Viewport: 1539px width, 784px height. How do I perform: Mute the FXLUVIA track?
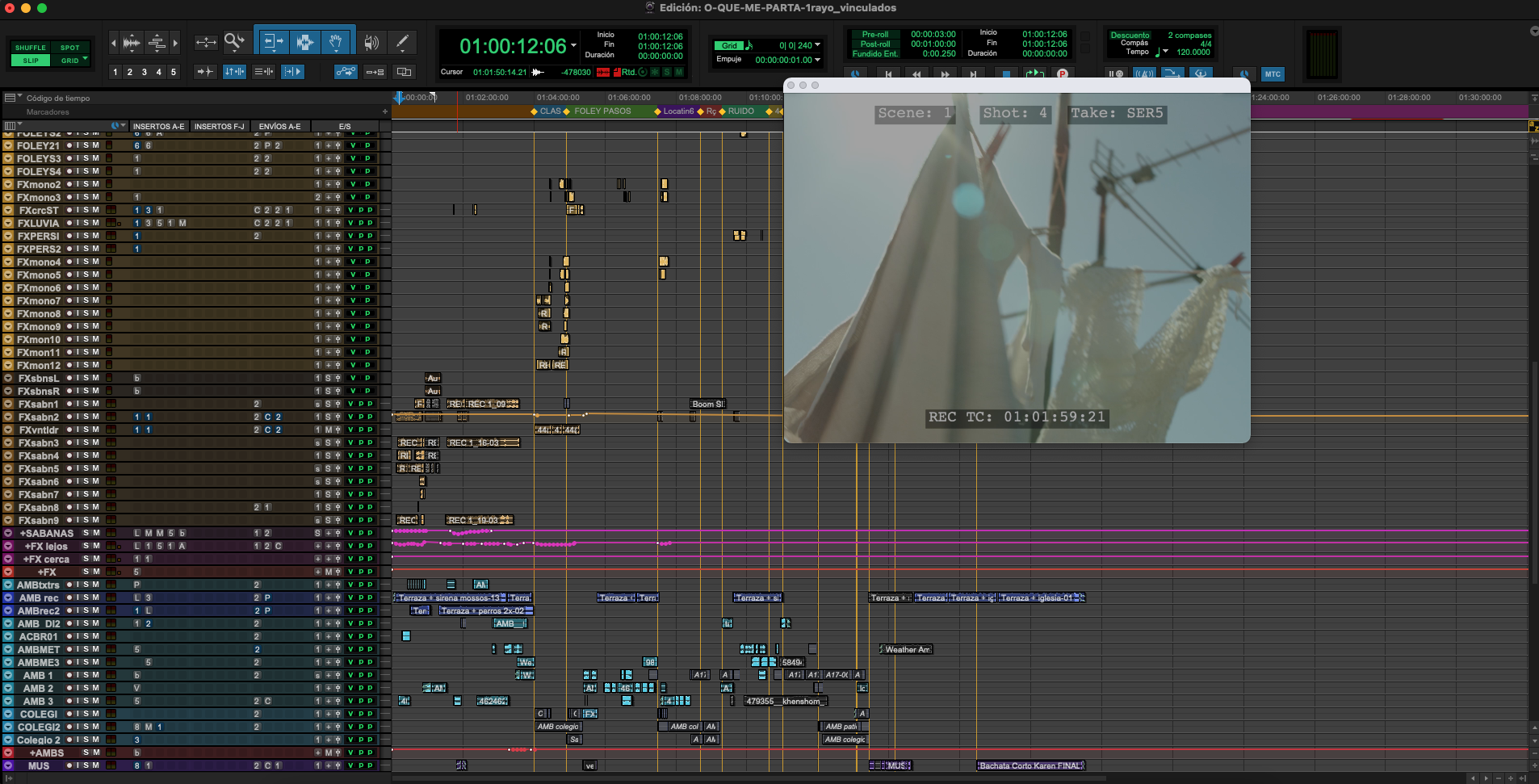(96, 223)
